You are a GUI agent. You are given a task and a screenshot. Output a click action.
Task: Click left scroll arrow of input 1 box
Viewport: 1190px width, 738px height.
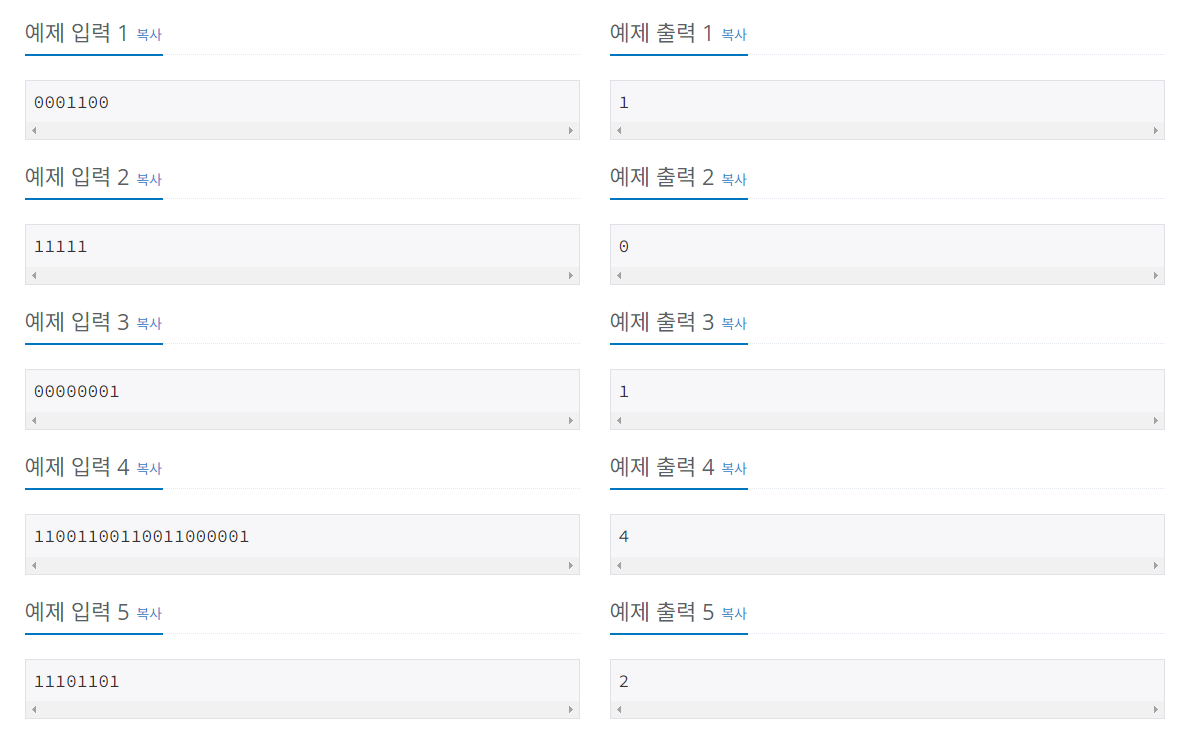34,131
